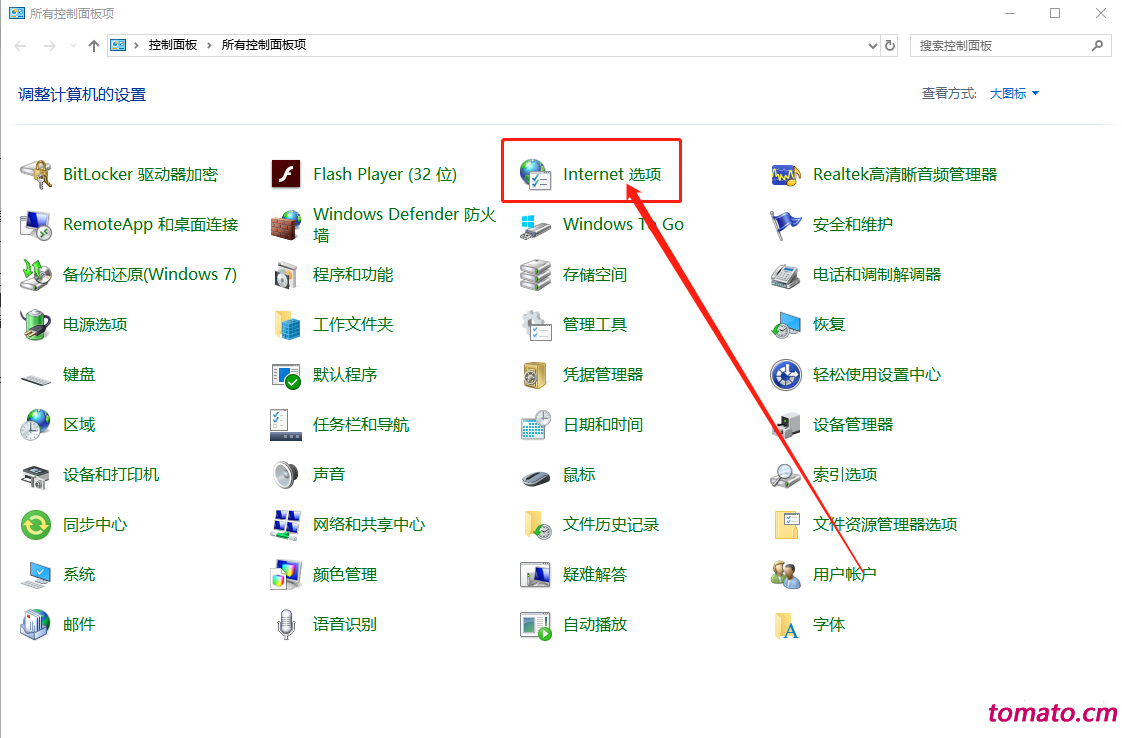Click the Realtek高清晰音频管理器 icon
Viewport: 1122px width, 738px height.
(x=786, y=174)
